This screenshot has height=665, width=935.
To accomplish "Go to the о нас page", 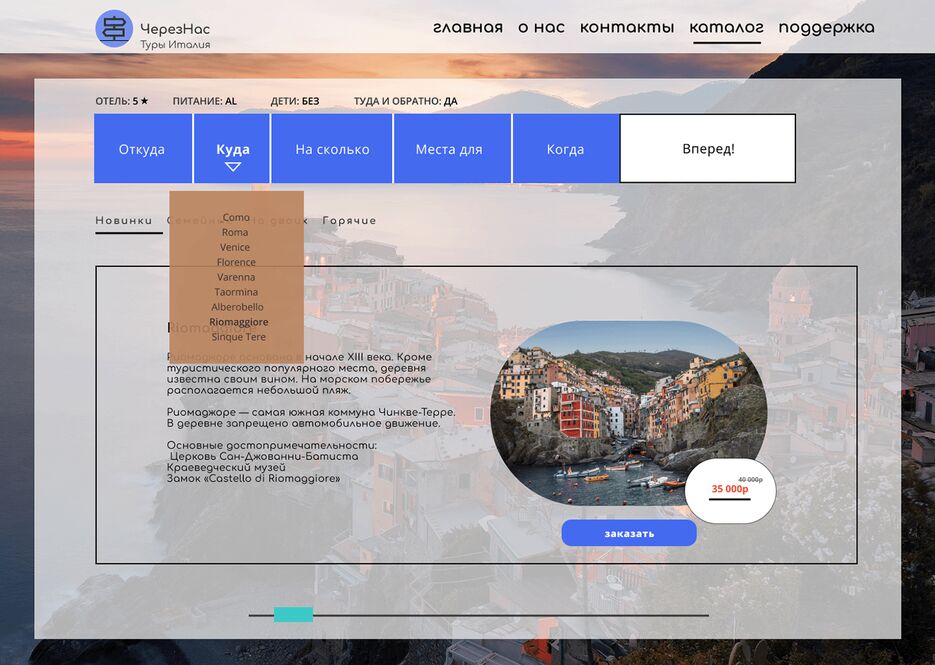I will coord(541,27).
